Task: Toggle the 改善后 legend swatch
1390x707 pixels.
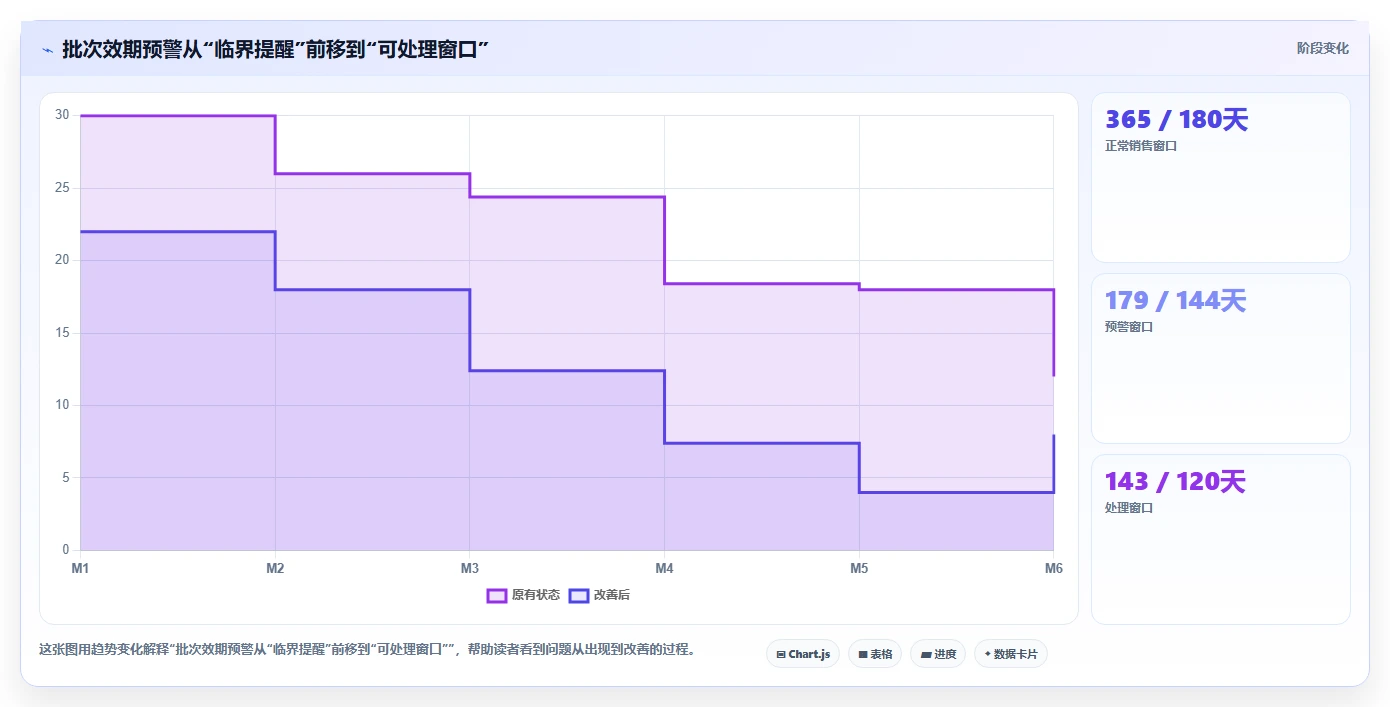Action: click(x=579, y=595)
